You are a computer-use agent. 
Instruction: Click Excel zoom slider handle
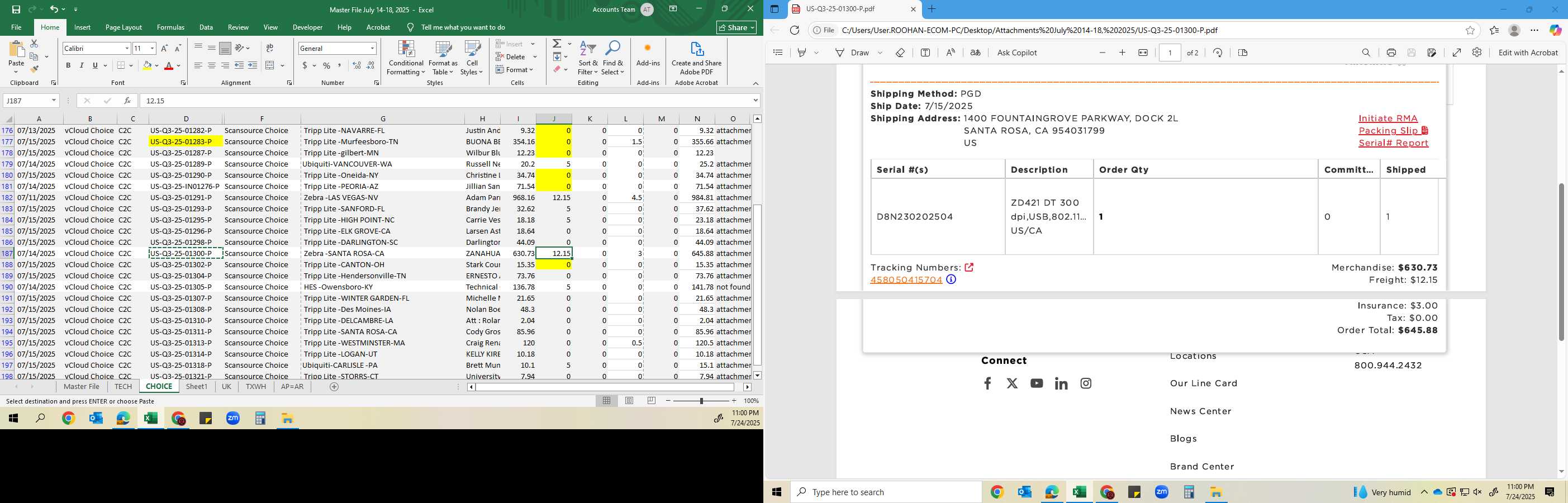click(701, 401)
